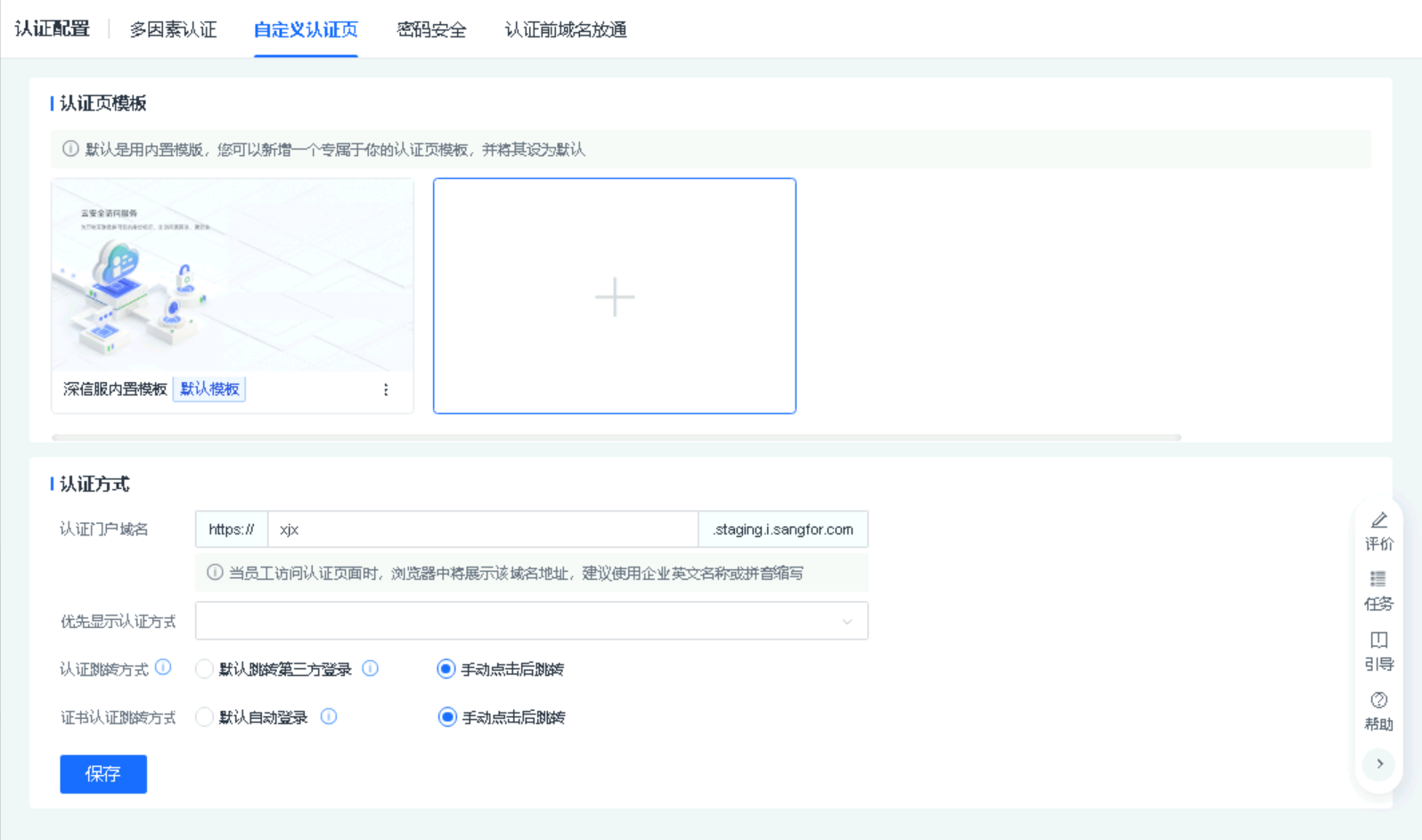The height and width of the screenshot is (840, 1422).
Task: Open the 任务 (tasks) list icon
Action: tap(1378, 580)
